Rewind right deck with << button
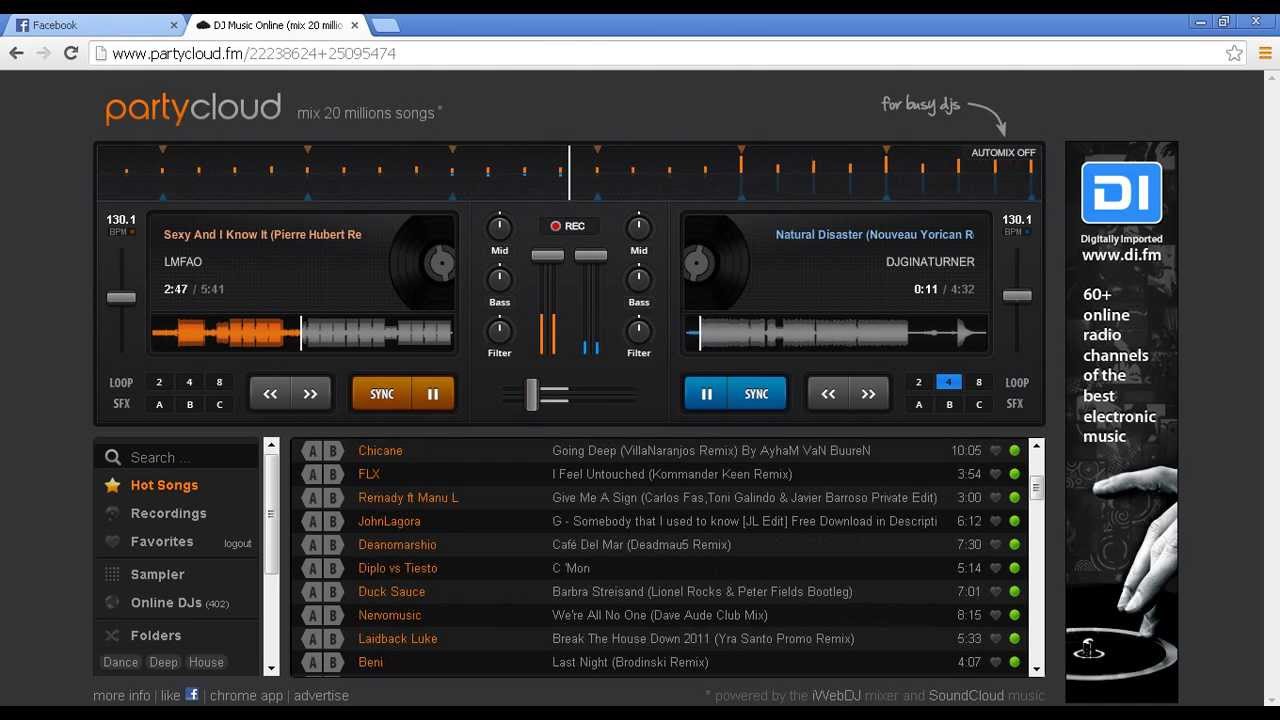Image resolution: width=1280 pixels, height=720 pixels. tap(828, 394)
